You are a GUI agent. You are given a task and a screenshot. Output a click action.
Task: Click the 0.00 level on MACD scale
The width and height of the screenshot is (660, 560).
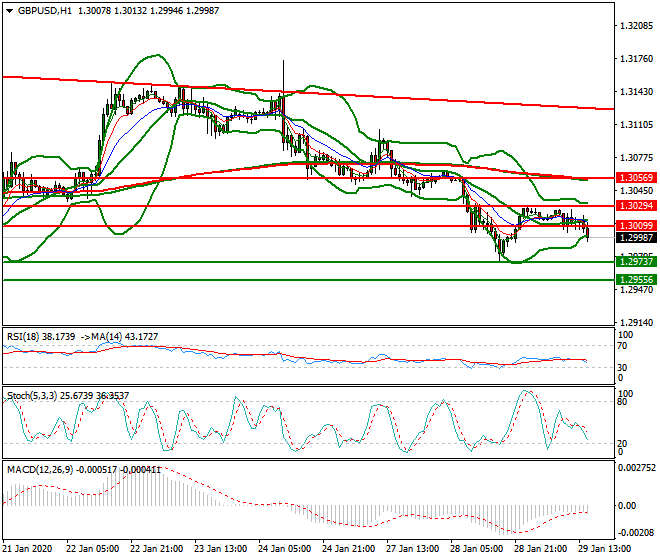(627, 506)
